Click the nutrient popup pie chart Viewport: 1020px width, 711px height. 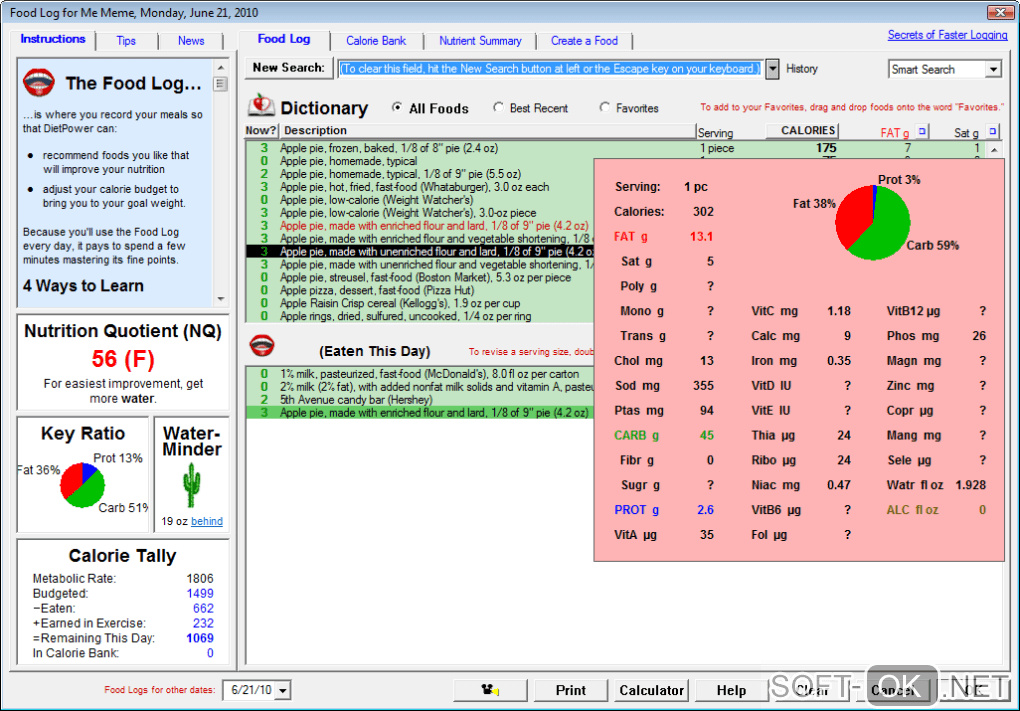[872, 222]
